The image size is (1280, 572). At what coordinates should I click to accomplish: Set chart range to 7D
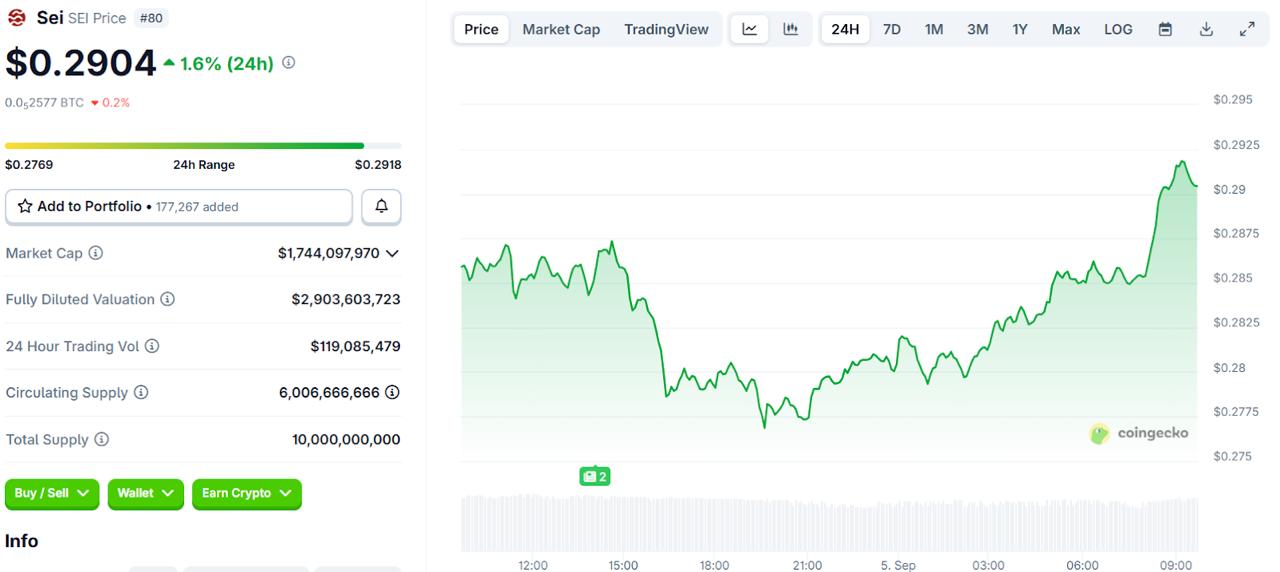(x=892, y=29)
